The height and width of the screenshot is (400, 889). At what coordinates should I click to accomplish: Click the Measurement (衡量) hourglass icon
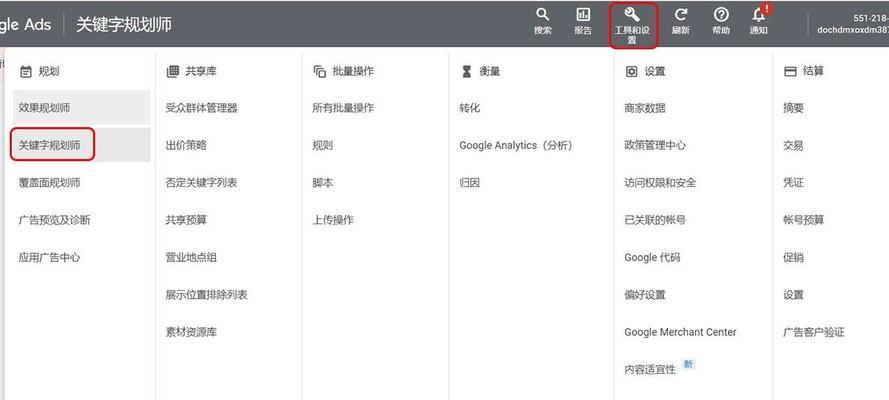(x=467, y=71)
